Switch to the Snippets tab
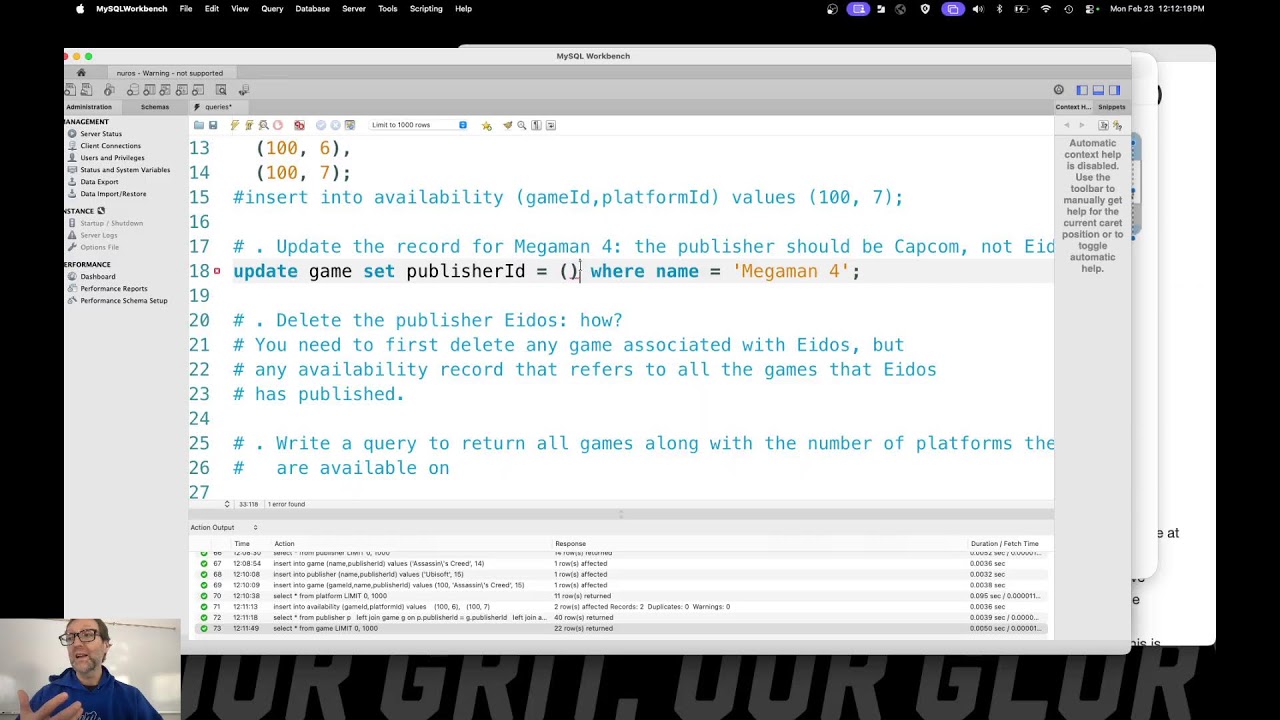1280x720 pixels. [1111, 107]
